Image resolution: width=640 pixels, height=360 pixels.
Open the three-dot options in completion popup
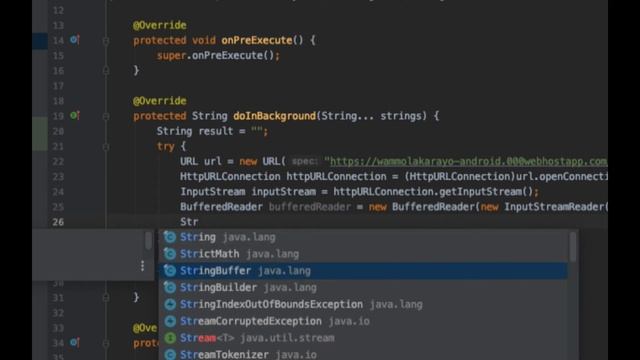click(x=142, y=266)
